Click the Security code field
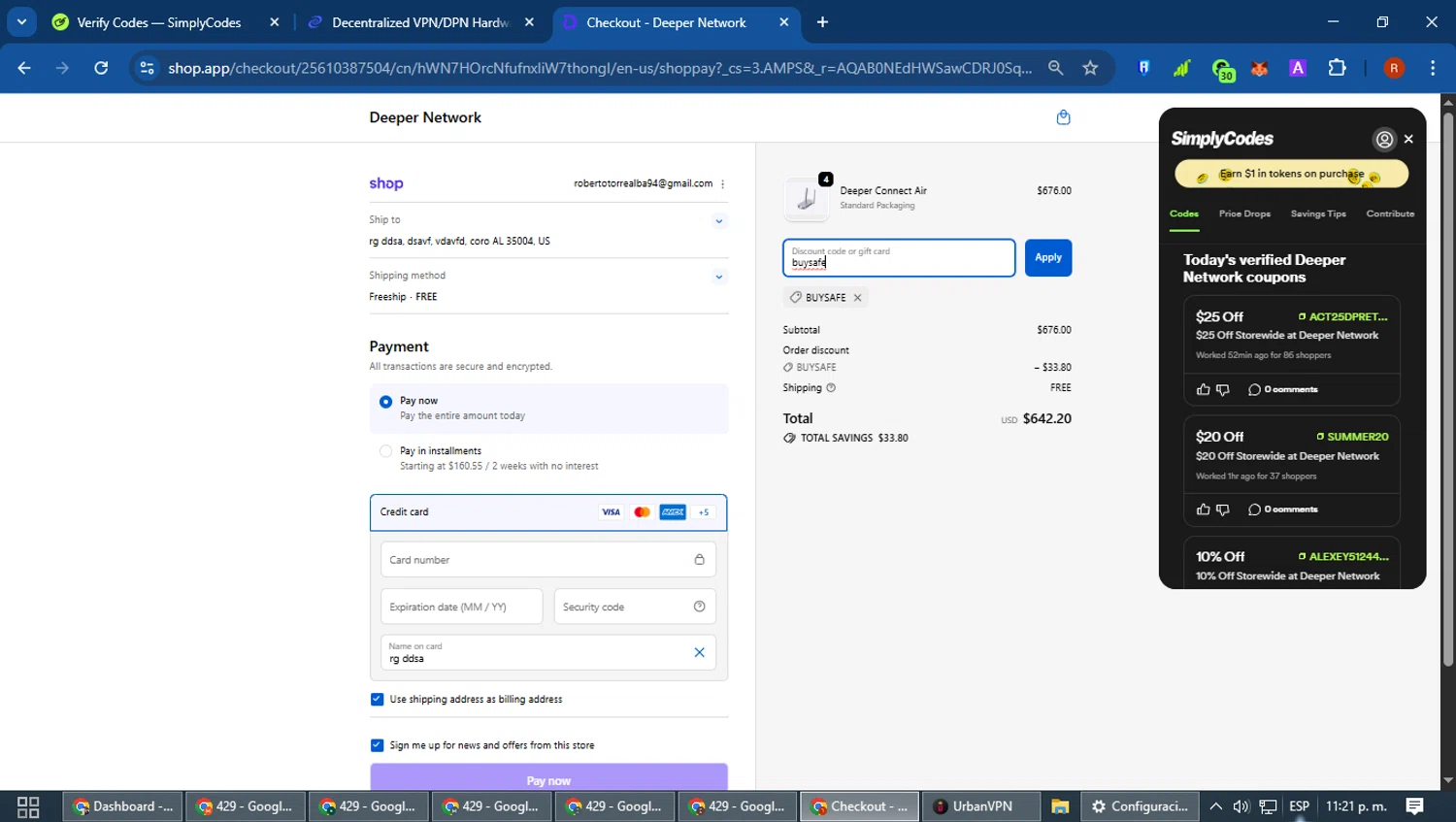The image size is (1456, 822). pyautogui.click(x=635, y=607)
